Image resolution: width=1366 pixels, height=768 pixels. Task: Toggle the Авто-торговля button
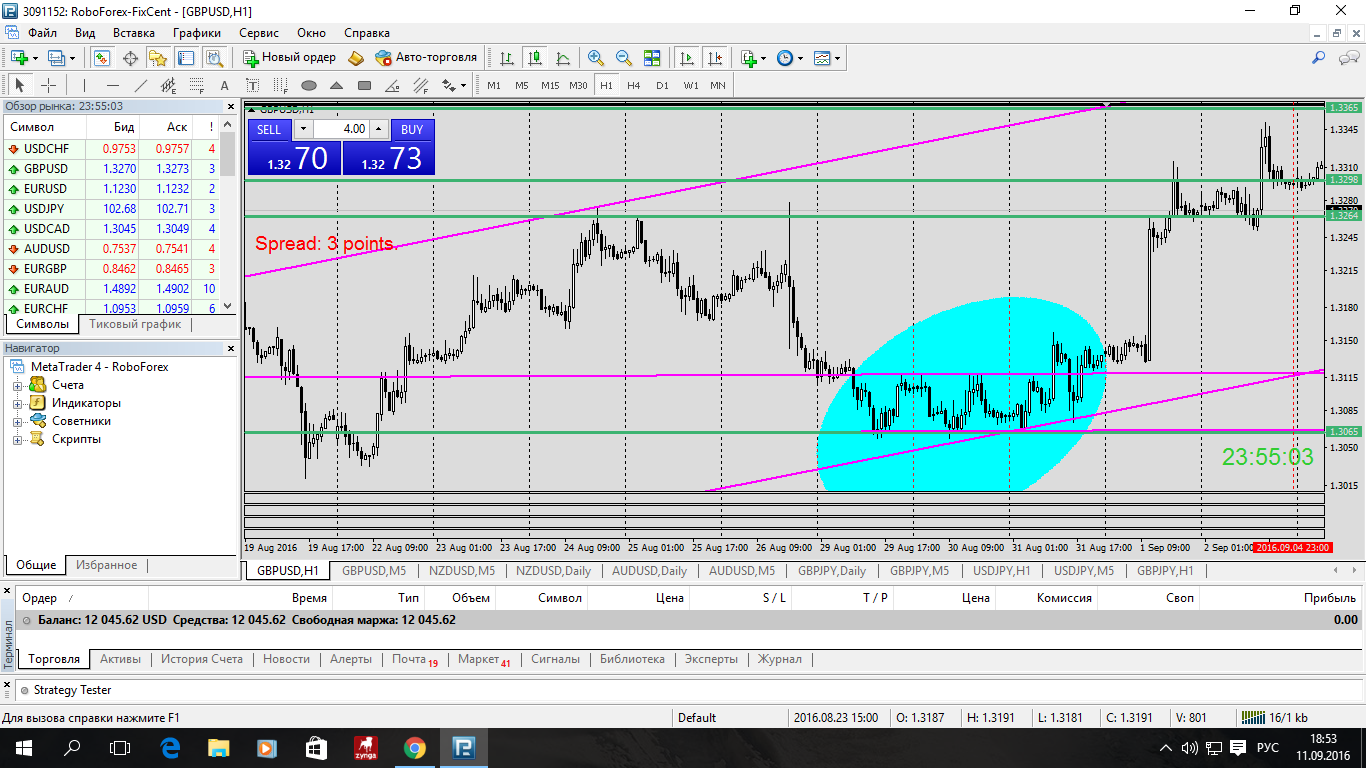pos(426,58)
